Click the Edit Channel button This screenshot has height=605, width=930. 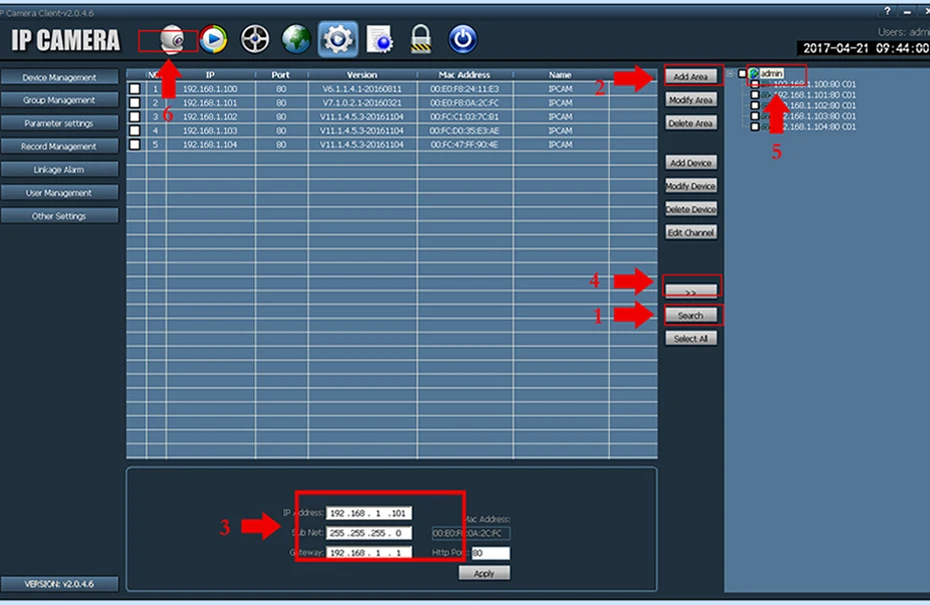[x=691, y=232]
